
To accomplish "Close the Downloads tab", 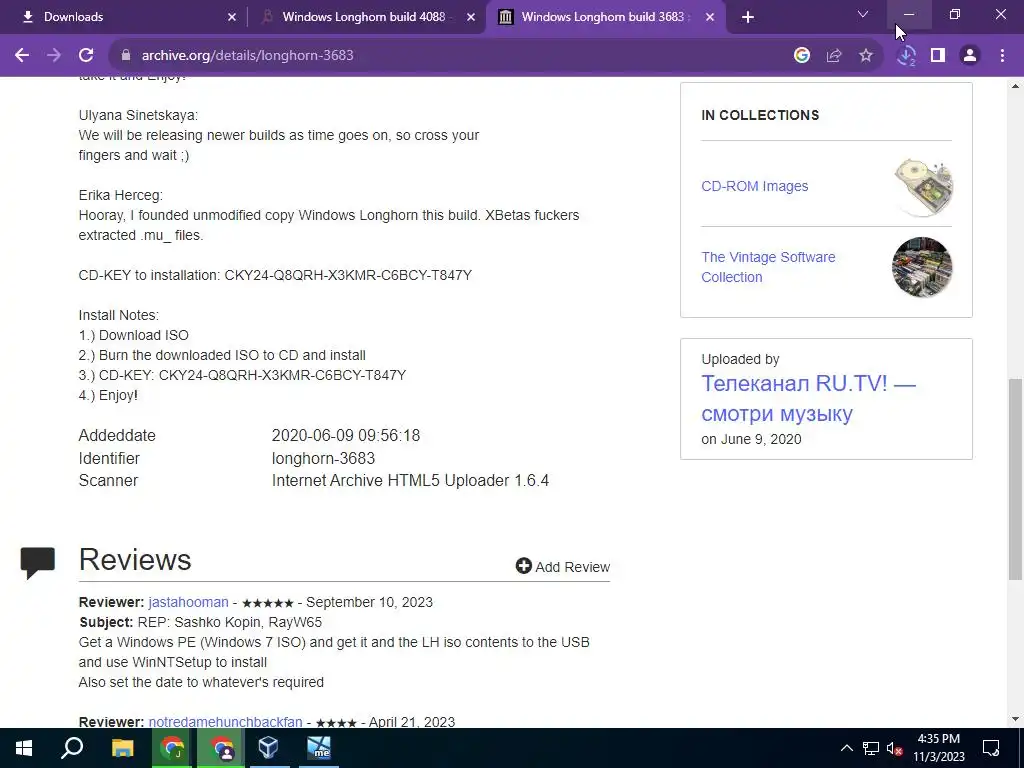I will tap(232, 17).
